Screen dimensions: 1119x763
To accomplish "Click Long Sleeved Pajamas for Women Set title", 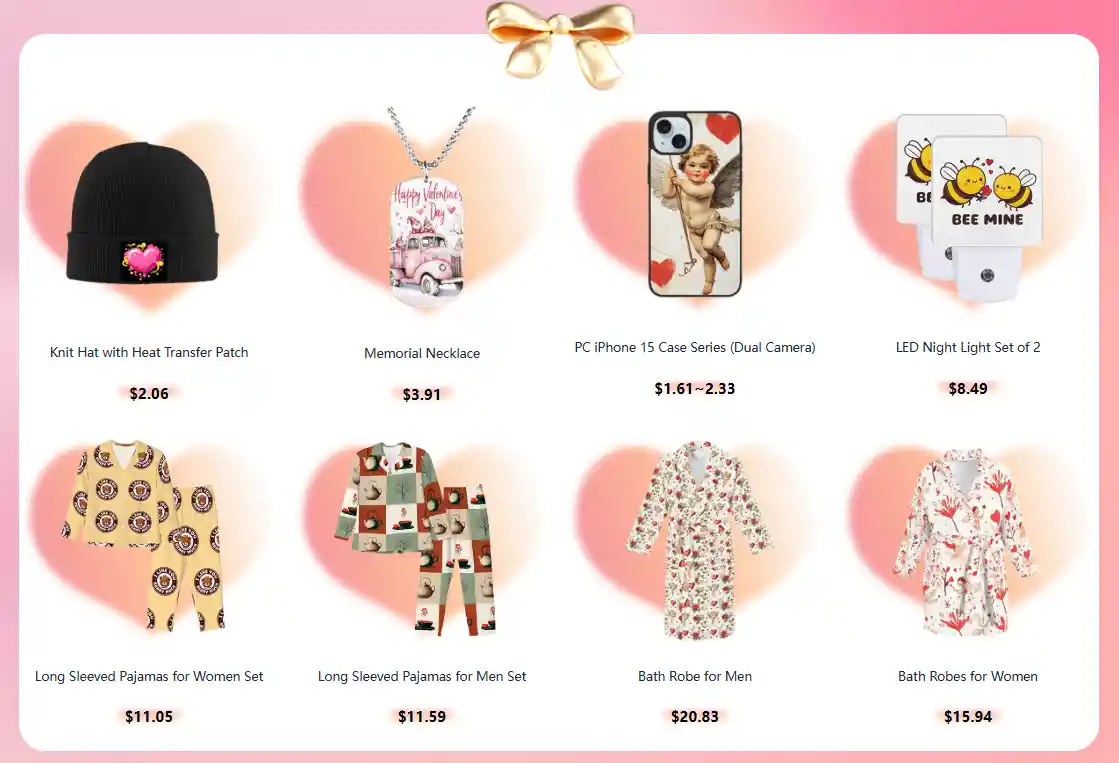I will click(x=149, y=676).
